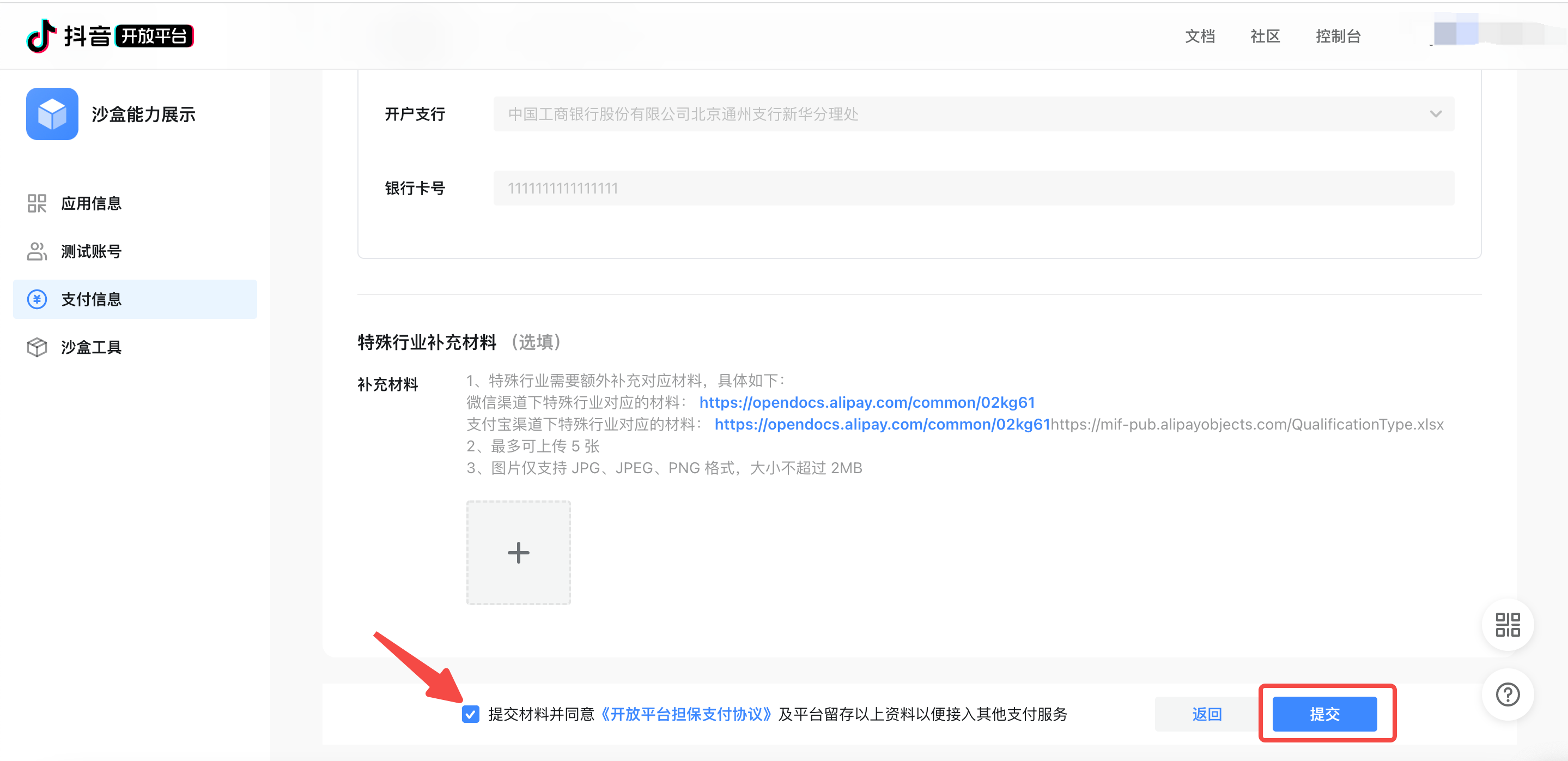Go to 沙盒工具 in the sidebar
This screenshot has height=761, width=1568.
(x=135, y=347)
